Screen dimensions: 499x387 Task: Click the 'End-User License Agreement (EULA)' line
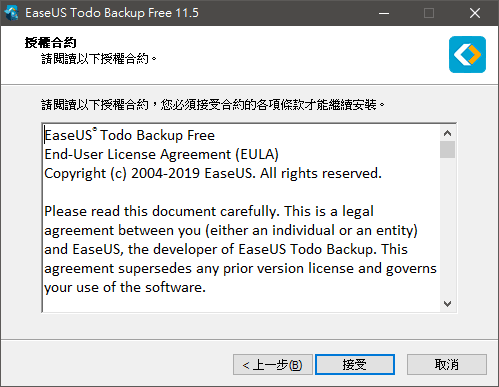pos(161,154)
